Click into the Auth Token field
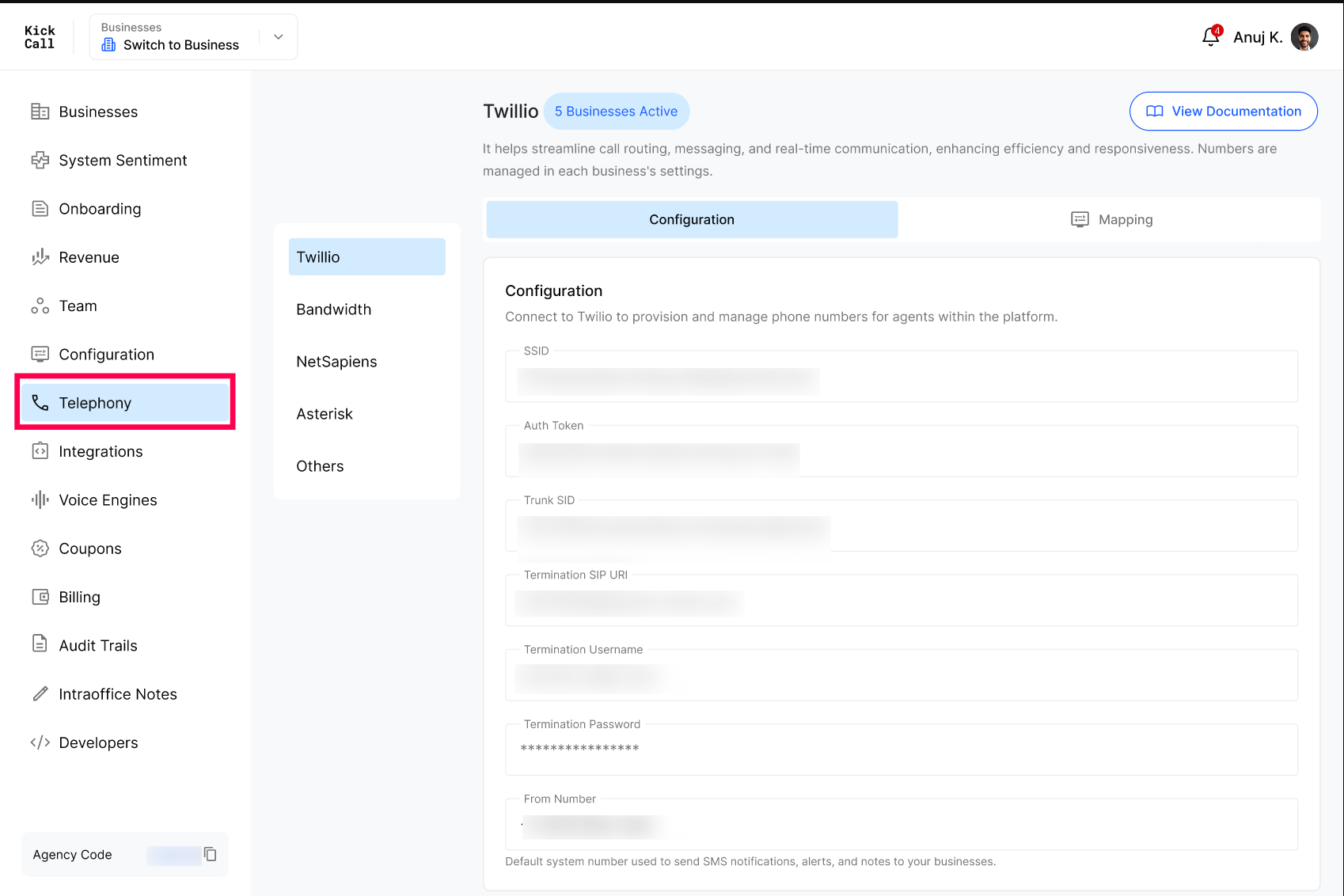The image size is (1344, 896). coord(902,451)
